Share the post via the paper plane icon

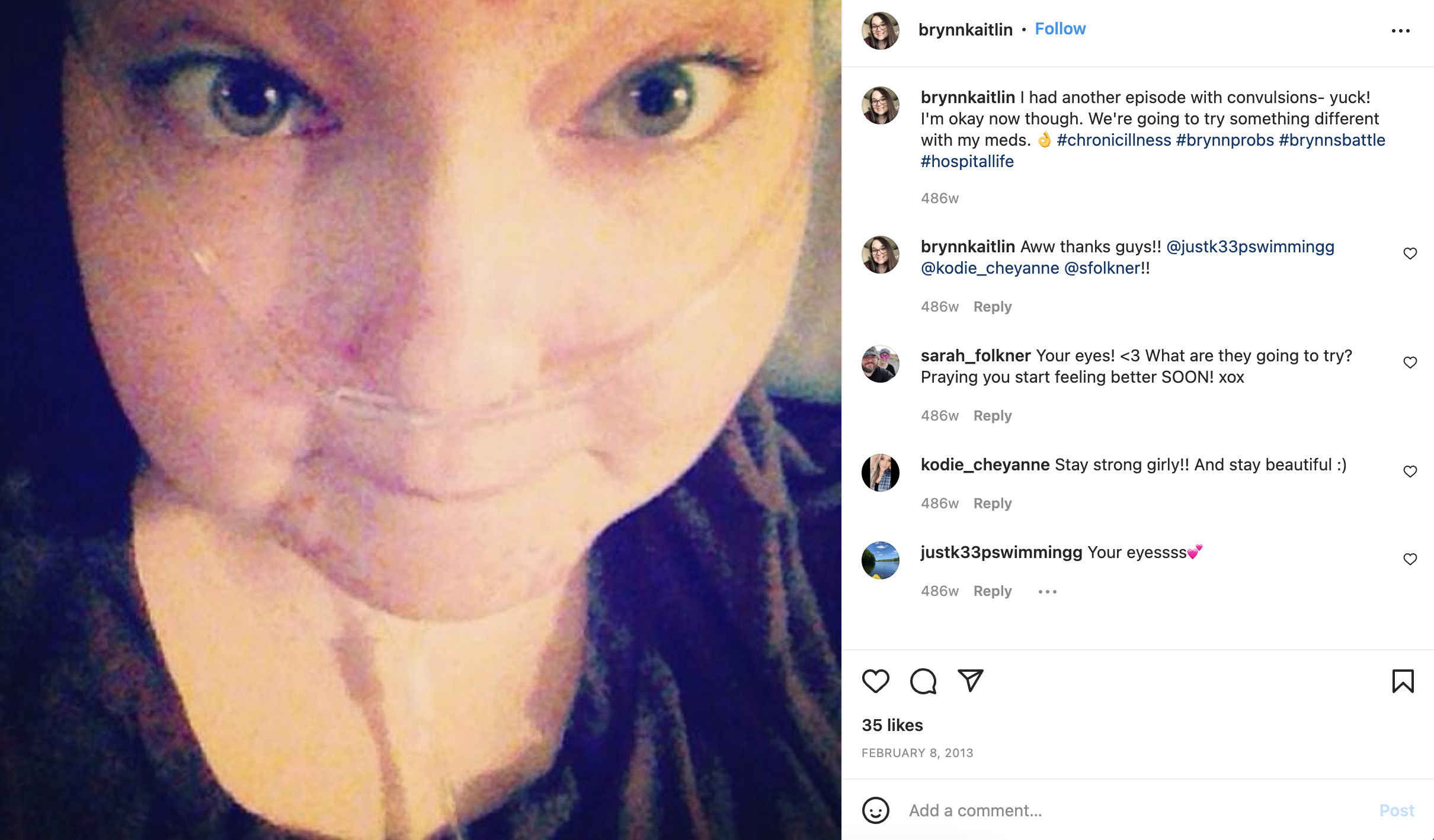click(971, 681)
